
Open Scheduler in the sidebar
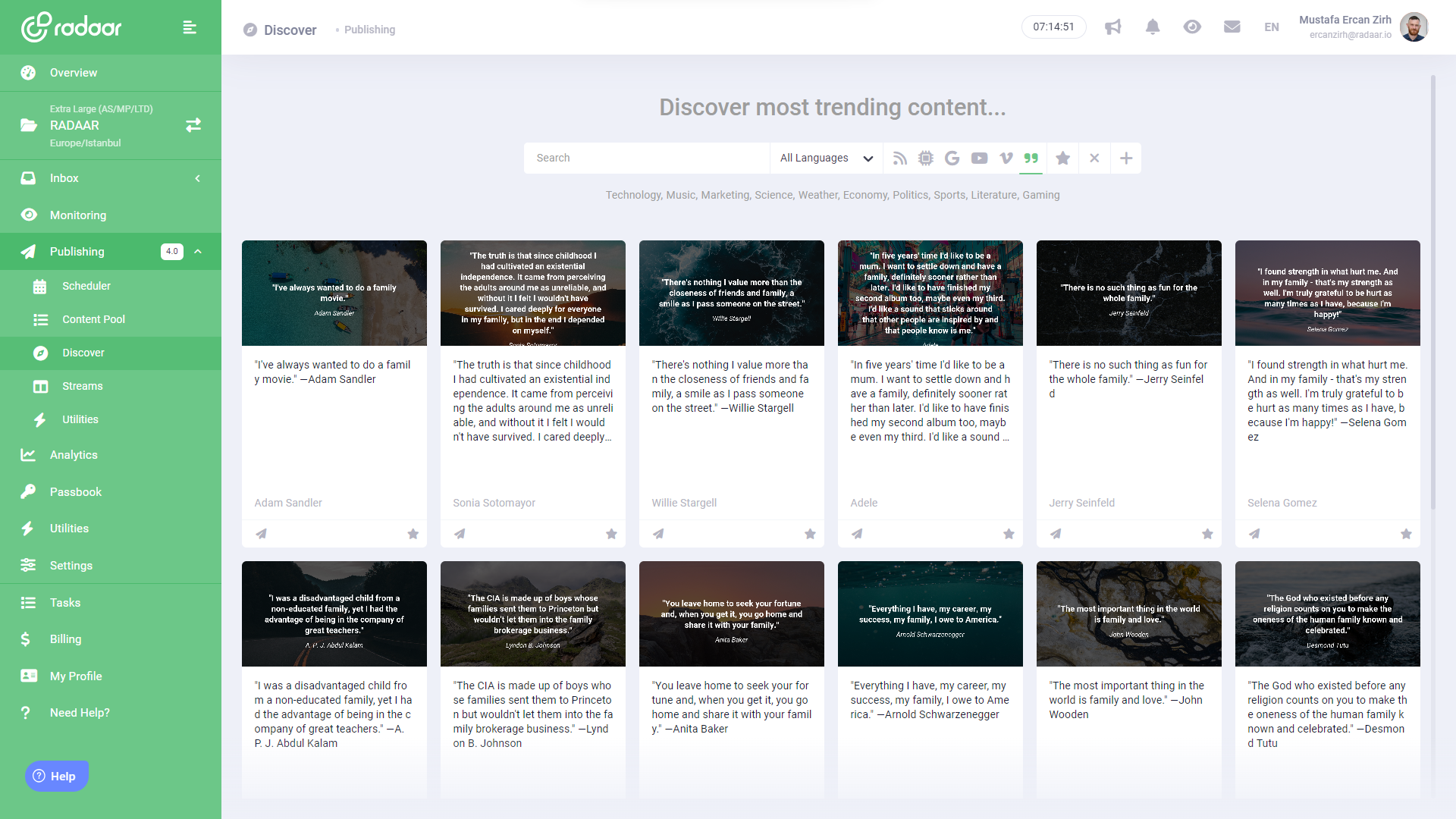pyautogui.click(x=86, y=286)
